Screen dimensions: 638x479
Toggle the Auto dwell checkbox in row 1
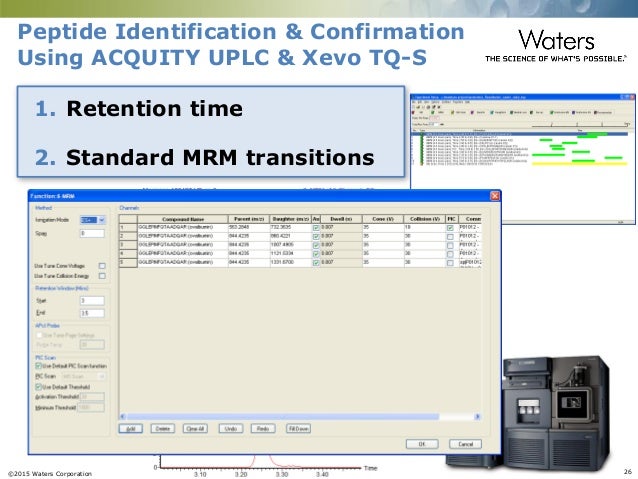pos(316,228)
